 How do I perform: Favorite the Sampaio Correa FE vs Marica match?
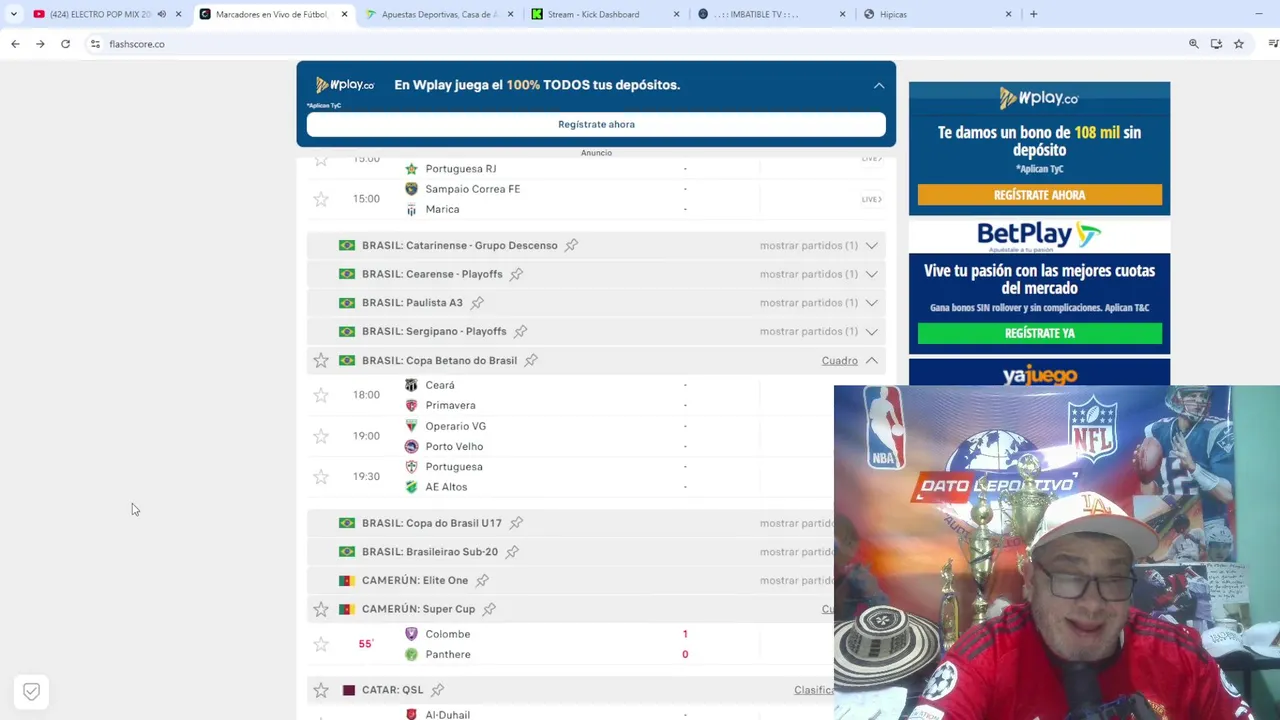tap(321, 199)
